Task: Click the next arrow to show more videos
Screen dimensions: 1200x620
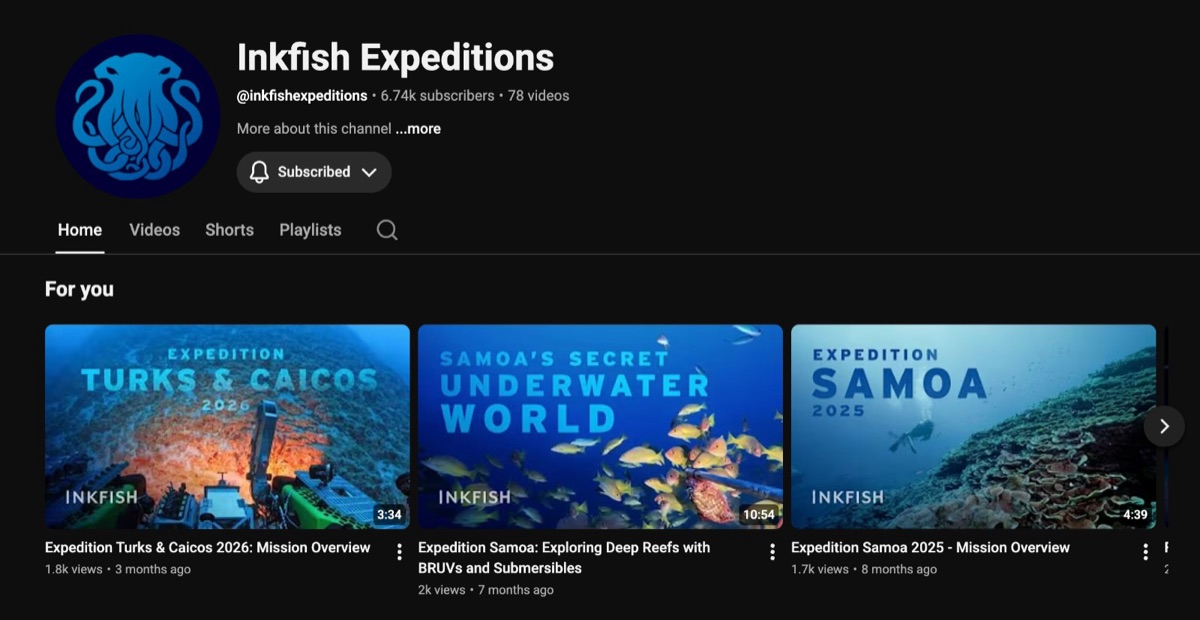Action: [x=1164, y=426]
